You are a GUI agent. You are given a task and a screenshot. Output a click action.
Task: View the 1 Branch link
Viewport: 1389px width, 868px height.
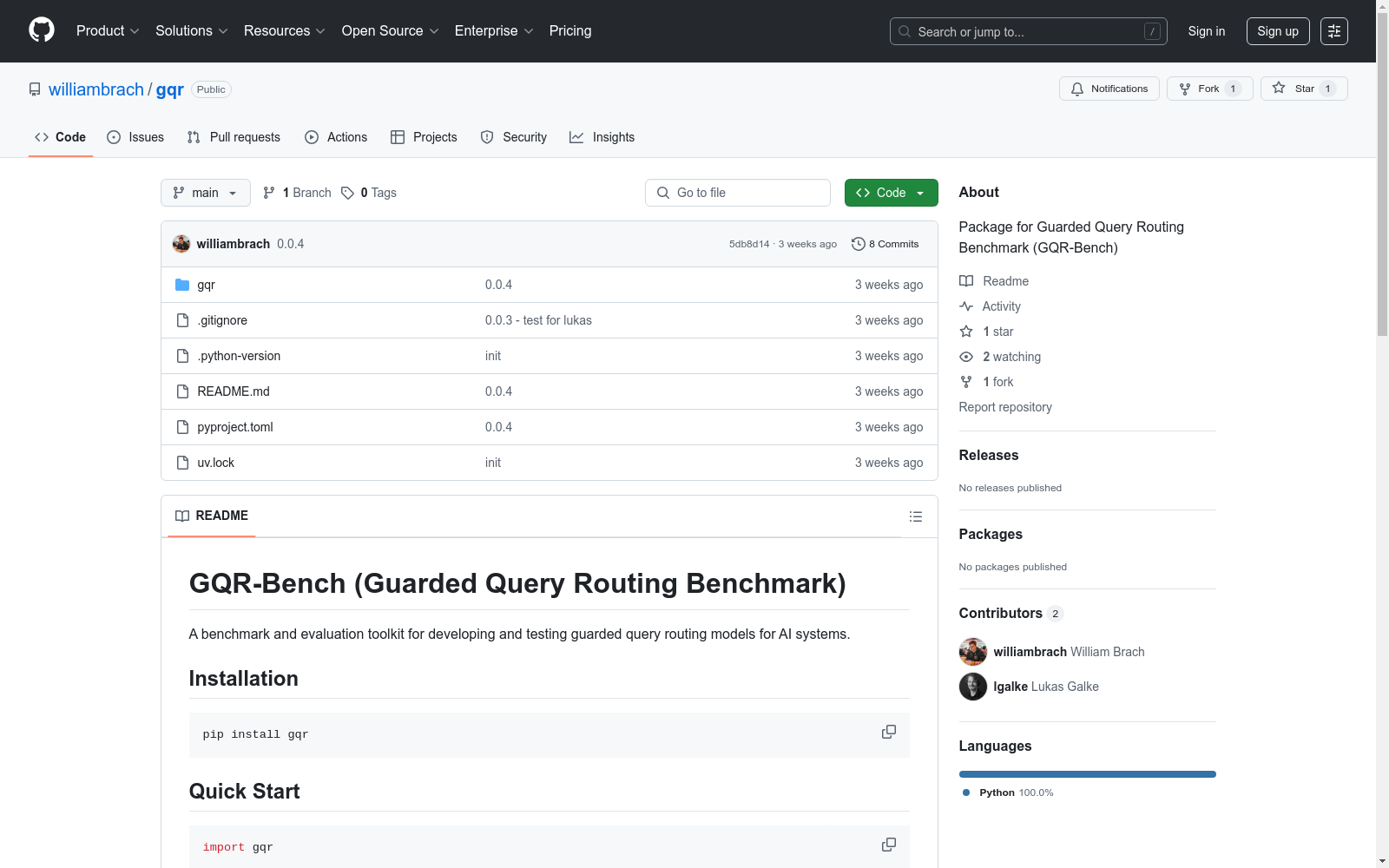click(x=297, y=193)
